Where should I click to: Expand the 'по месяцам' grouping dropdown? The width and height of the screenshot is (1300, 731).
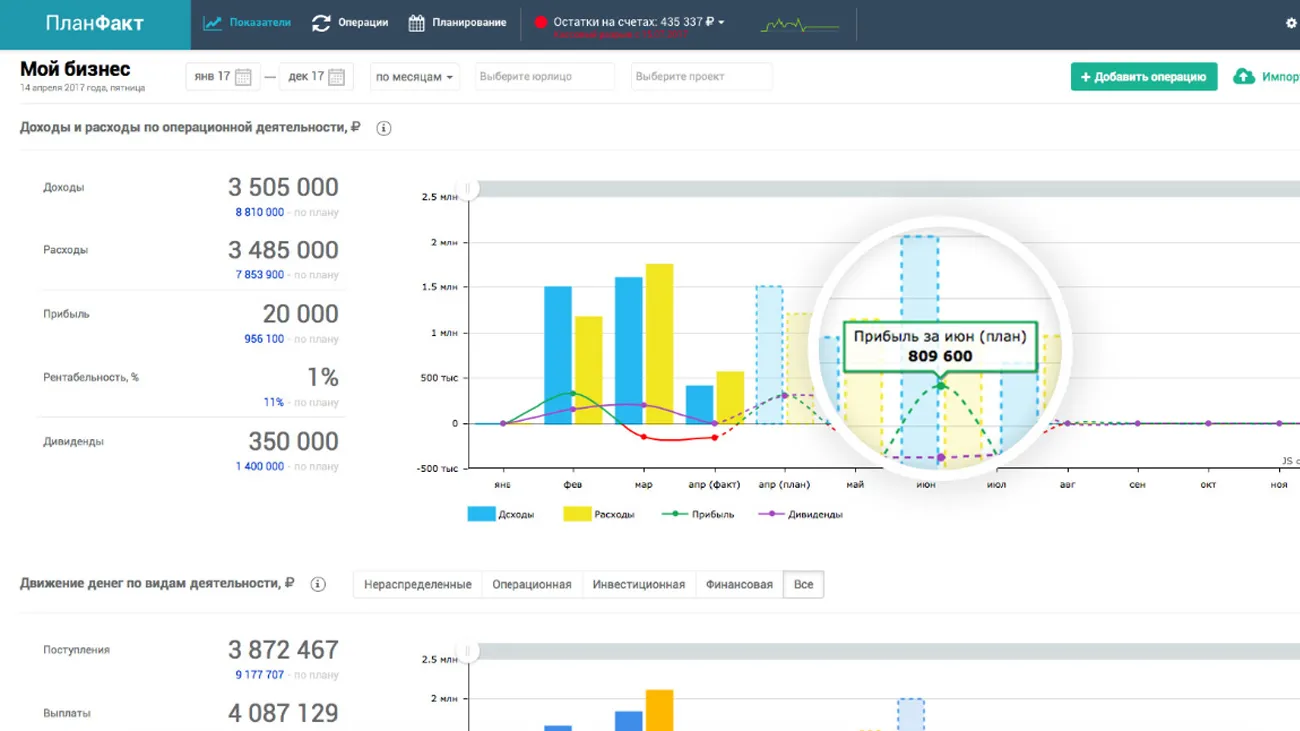(414, 77)
